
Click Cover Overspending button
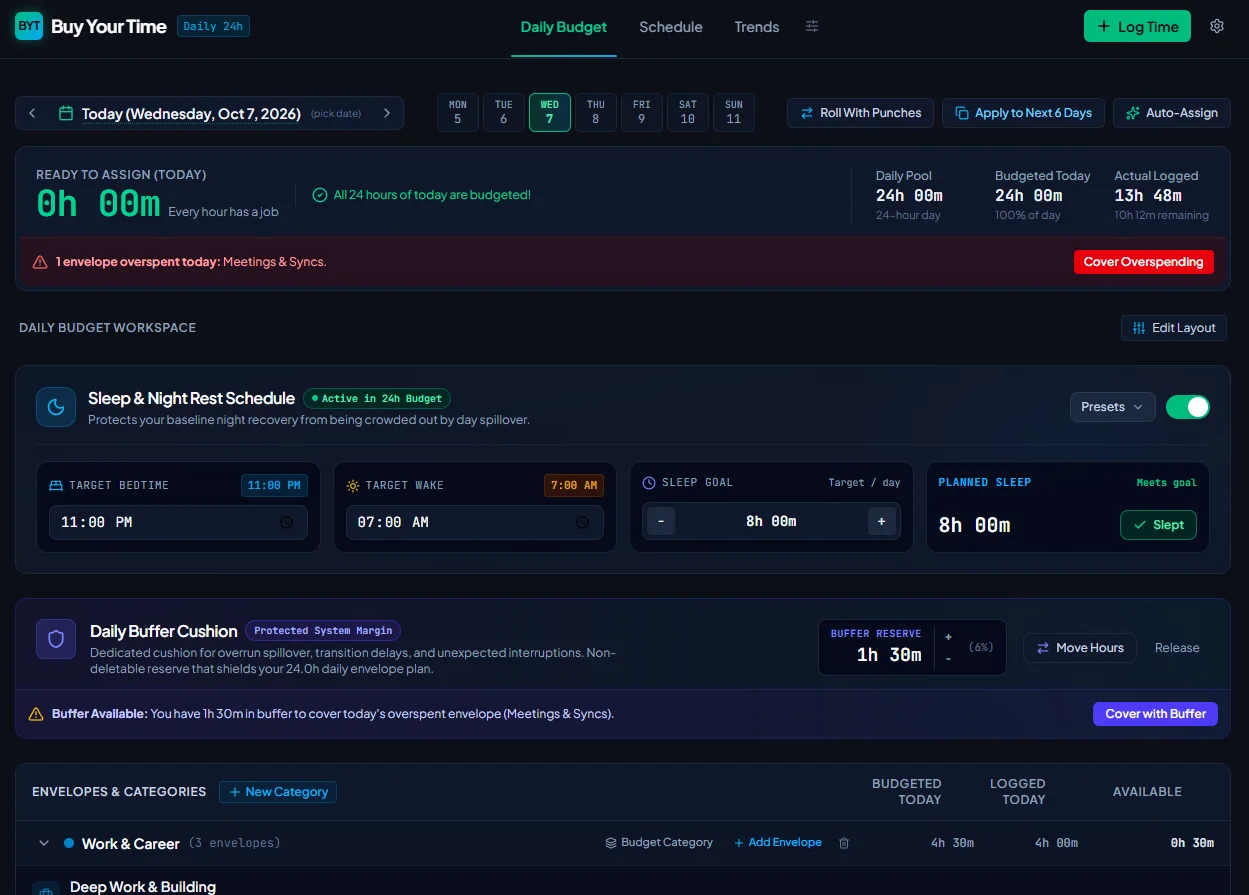click(1144, 262)
